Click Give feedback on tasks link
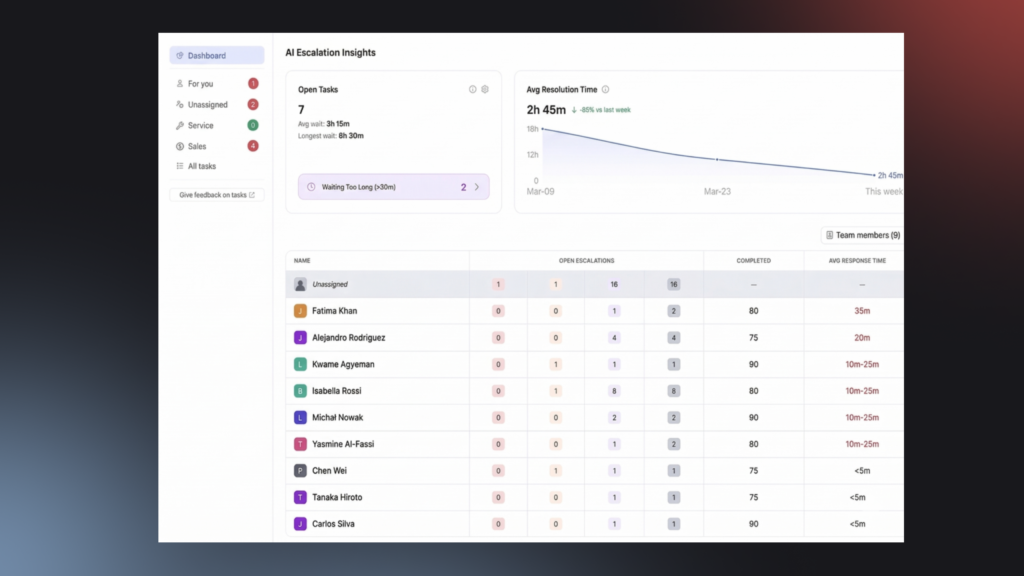The image size is (1024, 576). pos(216,195)
